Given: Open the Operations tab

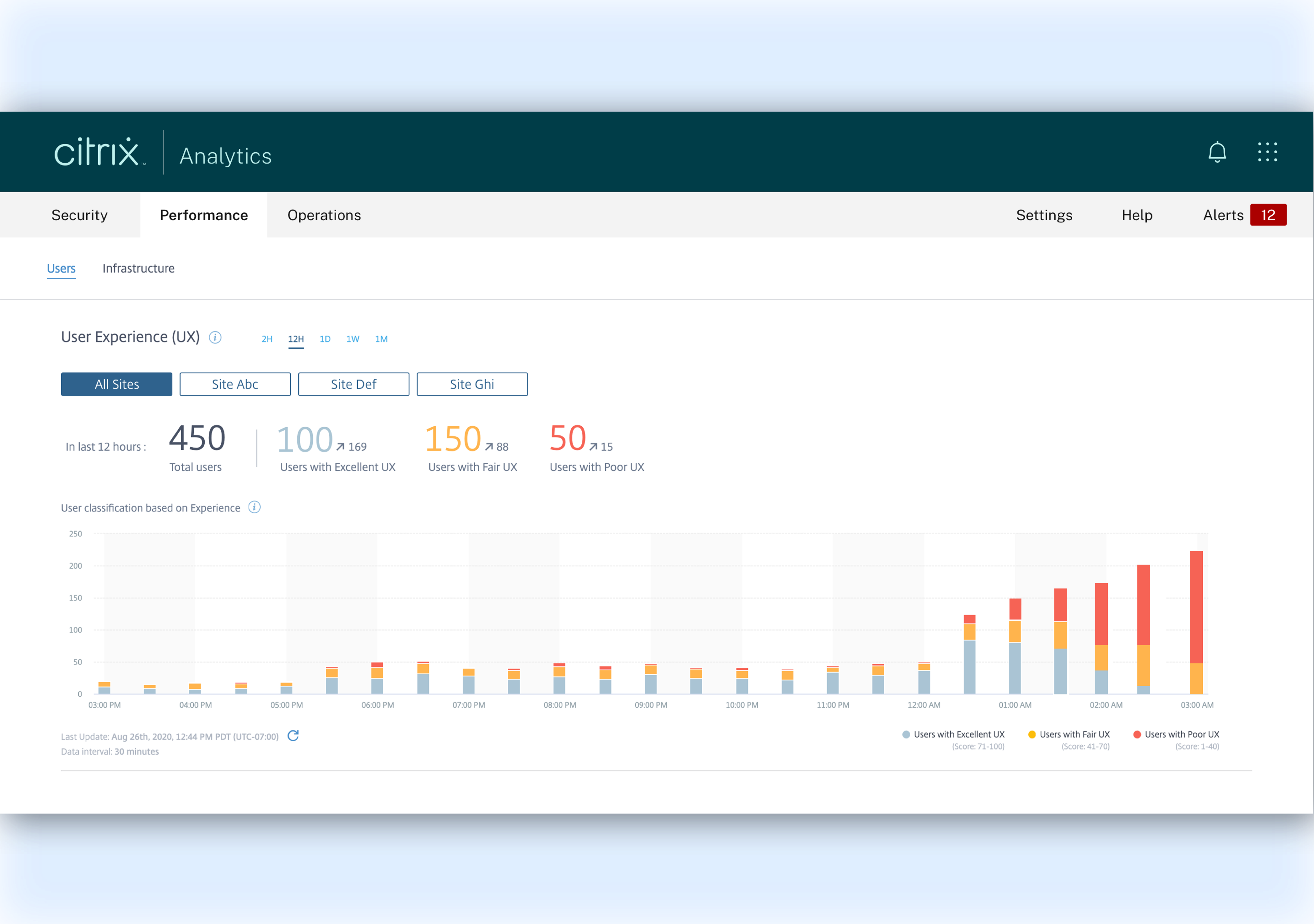Looking at the screenshot, I should (x=324, y=215).
